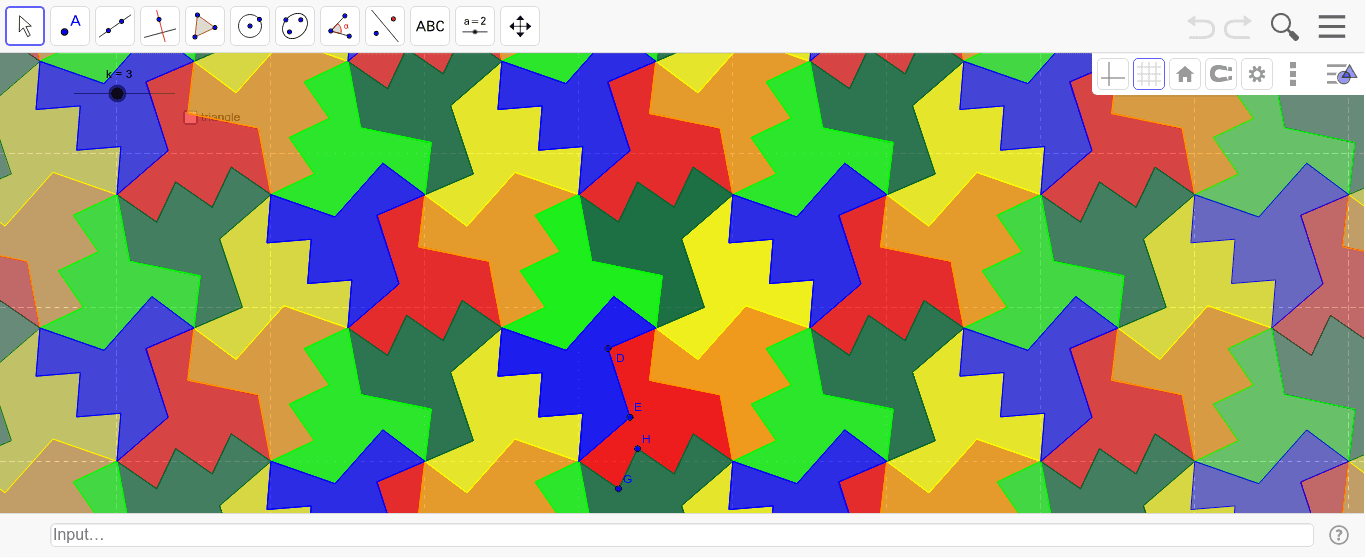Toggle the triangle checkbox
Viewport: 1366px width, 558px height.
pos(190,118)
